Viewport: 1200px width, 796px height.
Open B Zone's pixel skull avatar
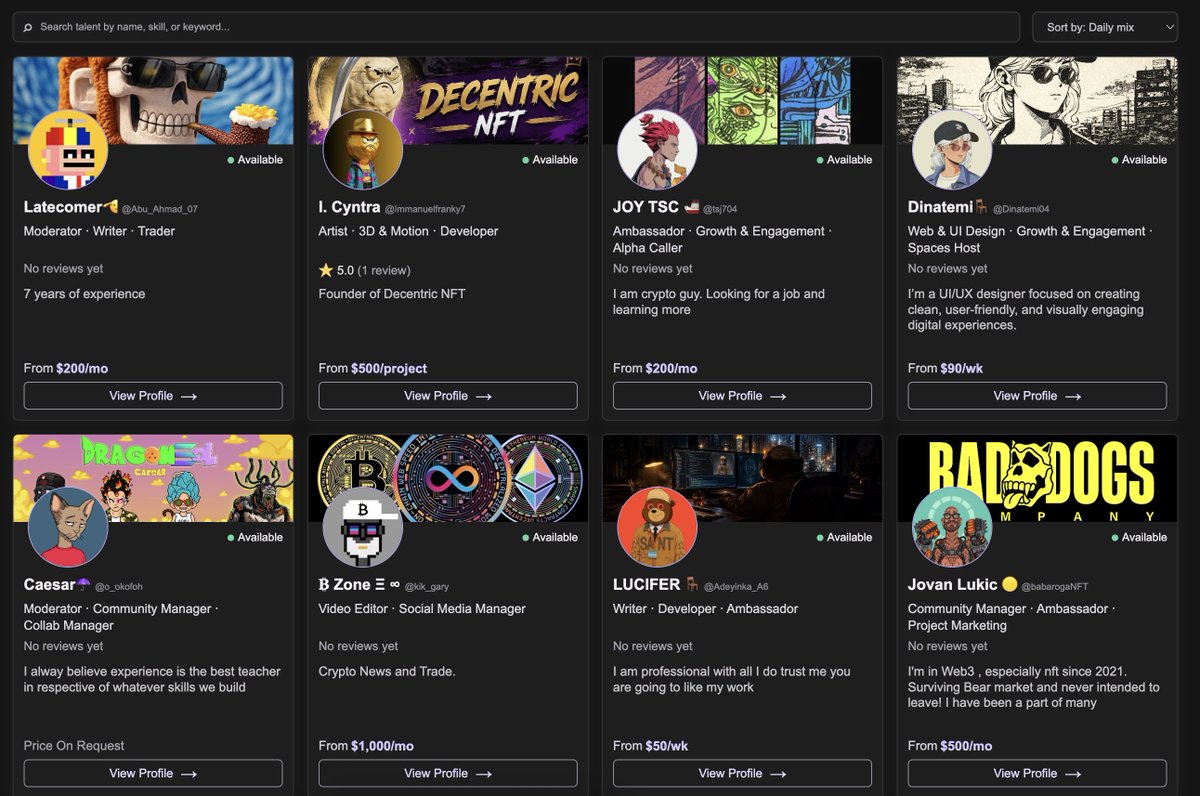tap(363, 527)
